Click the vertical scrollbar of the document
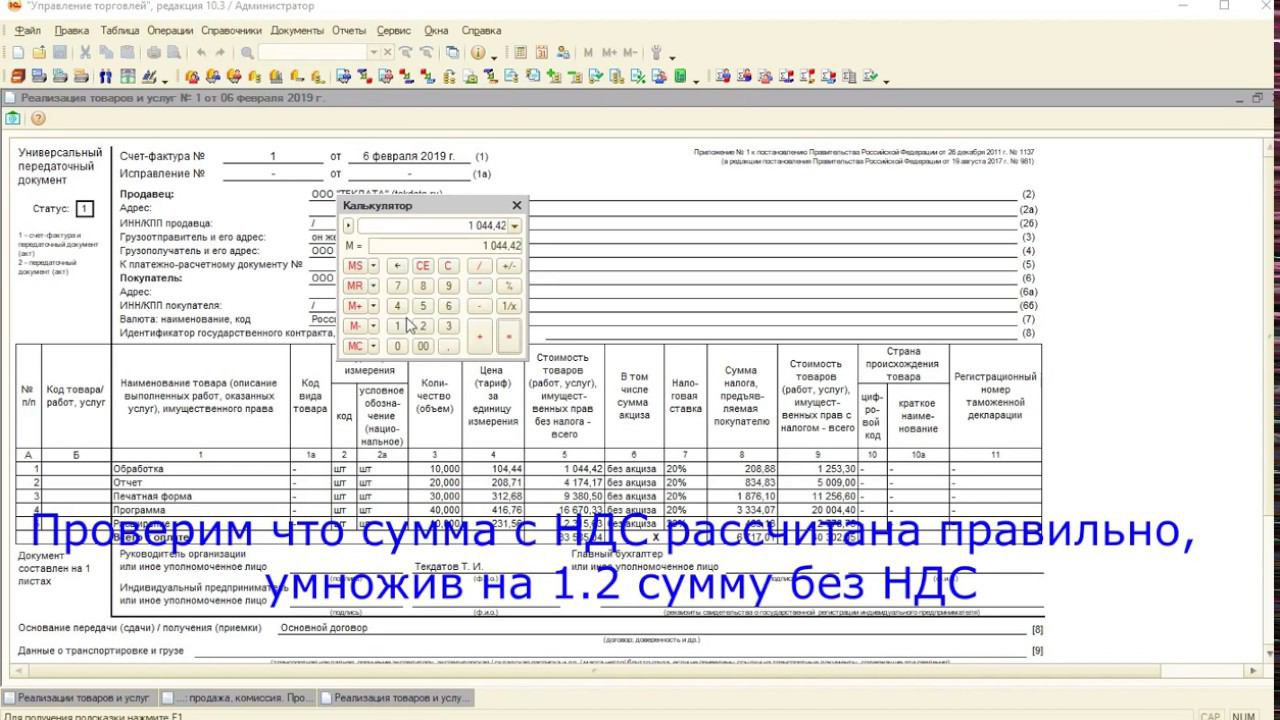 coord(1271,400)
